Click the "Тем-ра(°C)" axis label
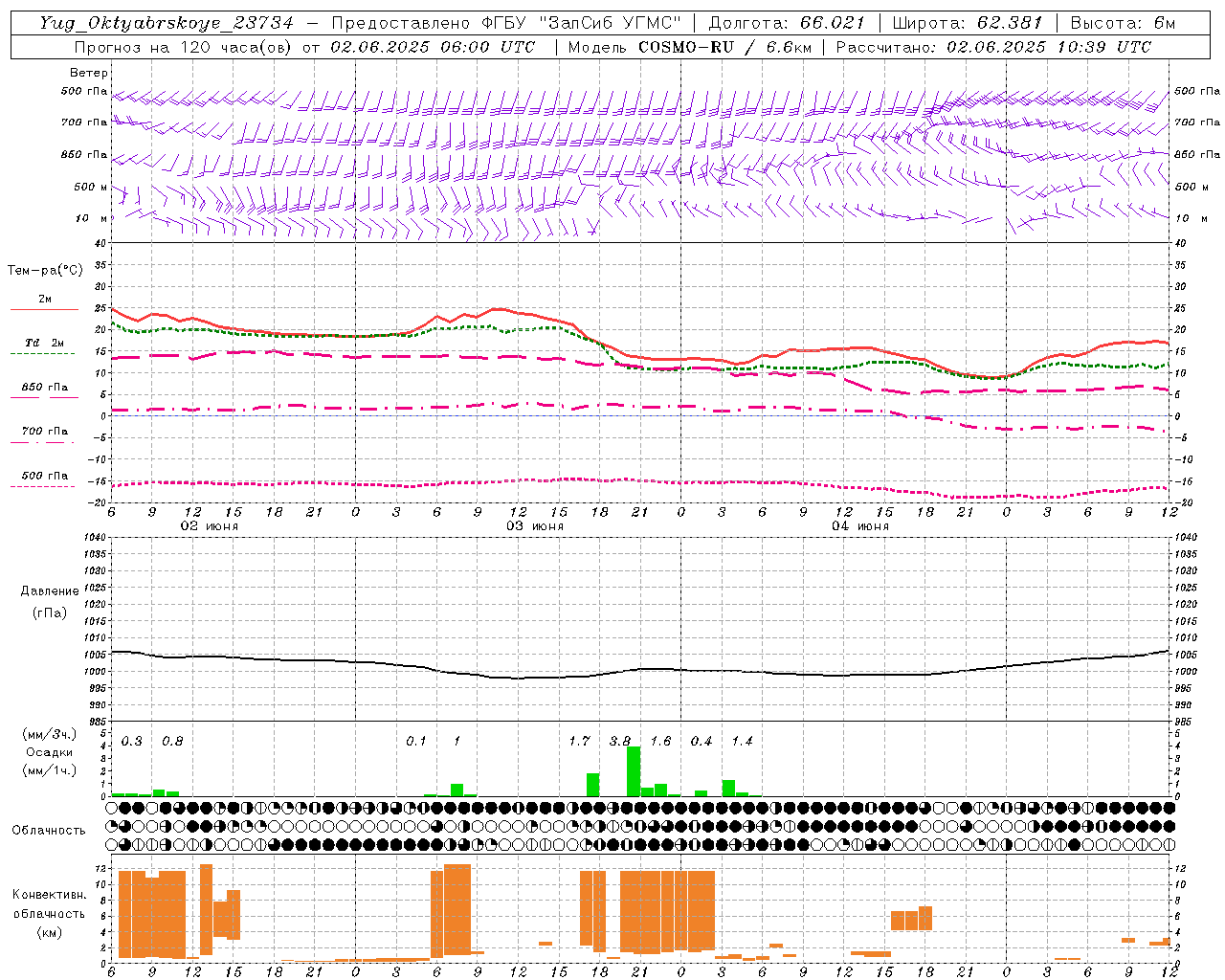The width and height of the screenshot is (1225, 980). pyautogui.click(x=45, y=271)
